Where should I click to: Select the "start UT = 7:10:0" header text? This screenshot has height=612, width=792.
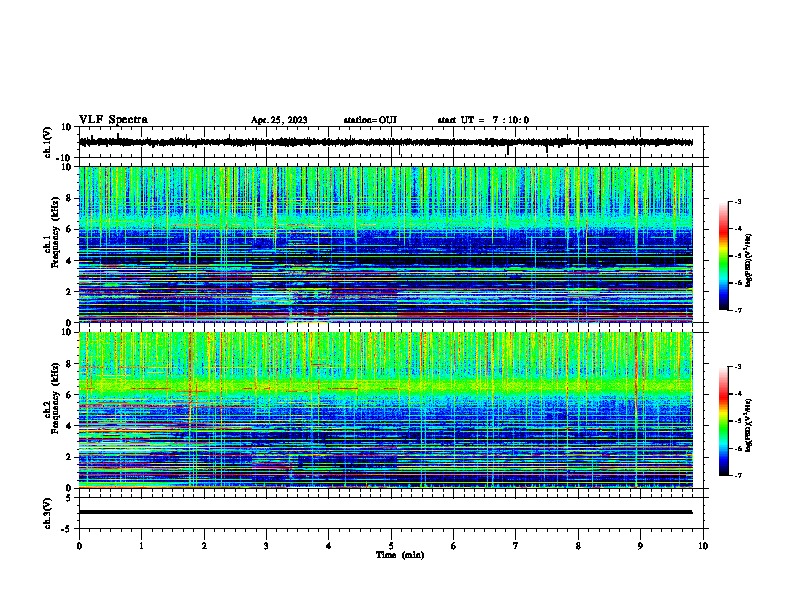coord(483,120)
